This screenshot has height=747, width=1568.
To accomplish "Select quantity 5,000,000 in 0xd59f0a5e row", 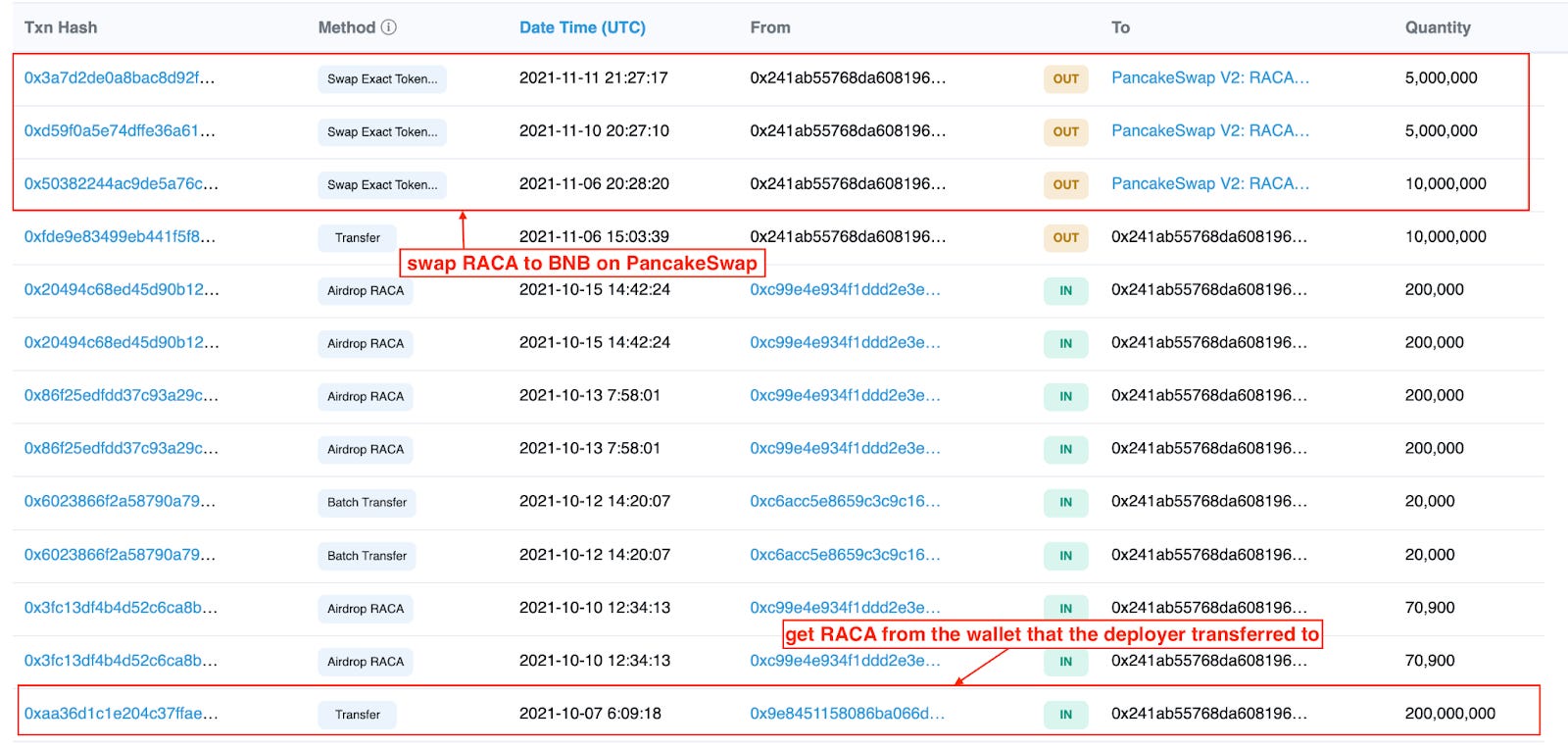I will point(1442,131).
